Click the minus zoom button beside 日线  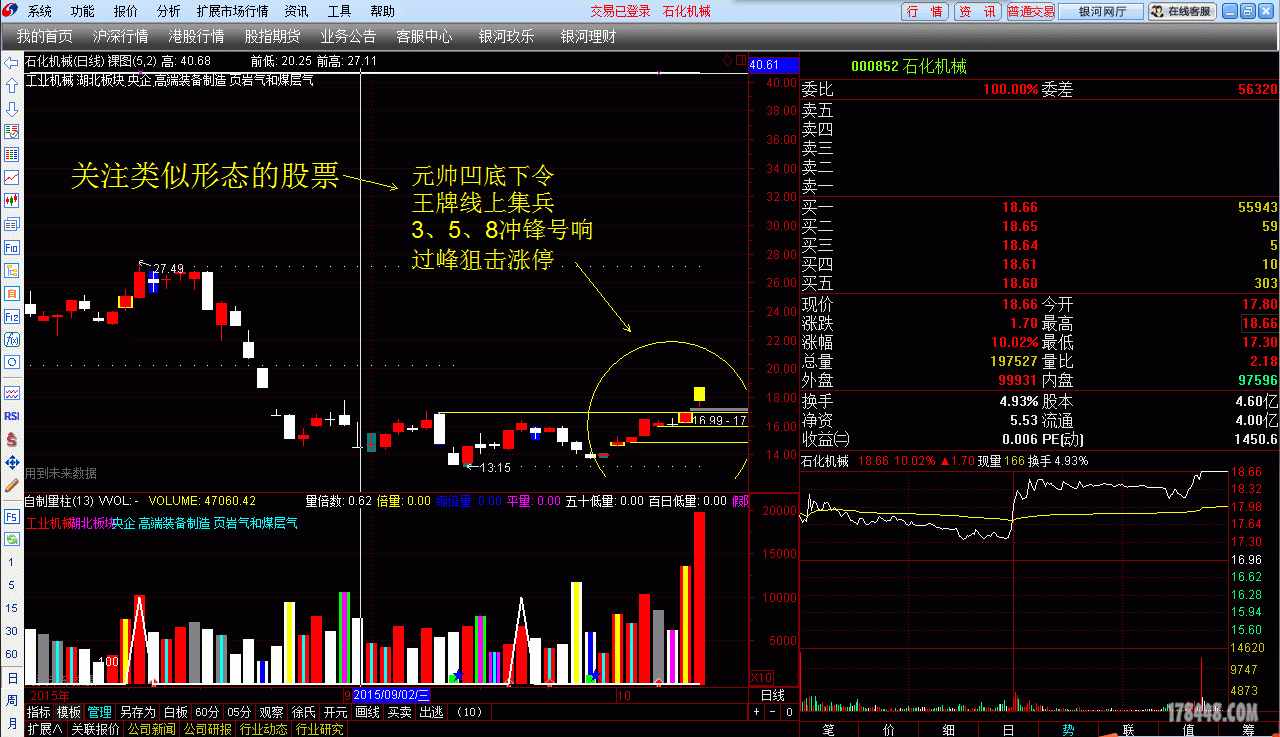pos(773,712)
